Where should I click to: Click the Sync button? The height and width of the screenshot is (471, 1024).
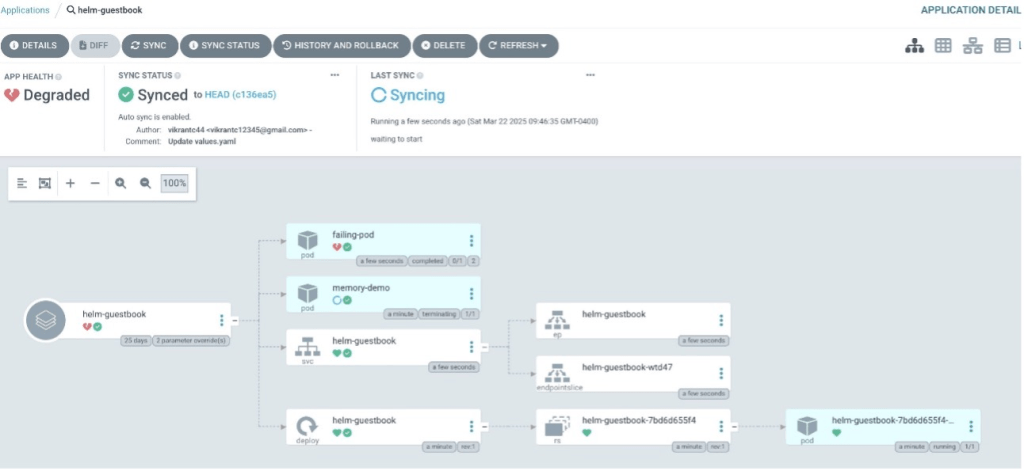pyautogui.click(x=149, y=46)
